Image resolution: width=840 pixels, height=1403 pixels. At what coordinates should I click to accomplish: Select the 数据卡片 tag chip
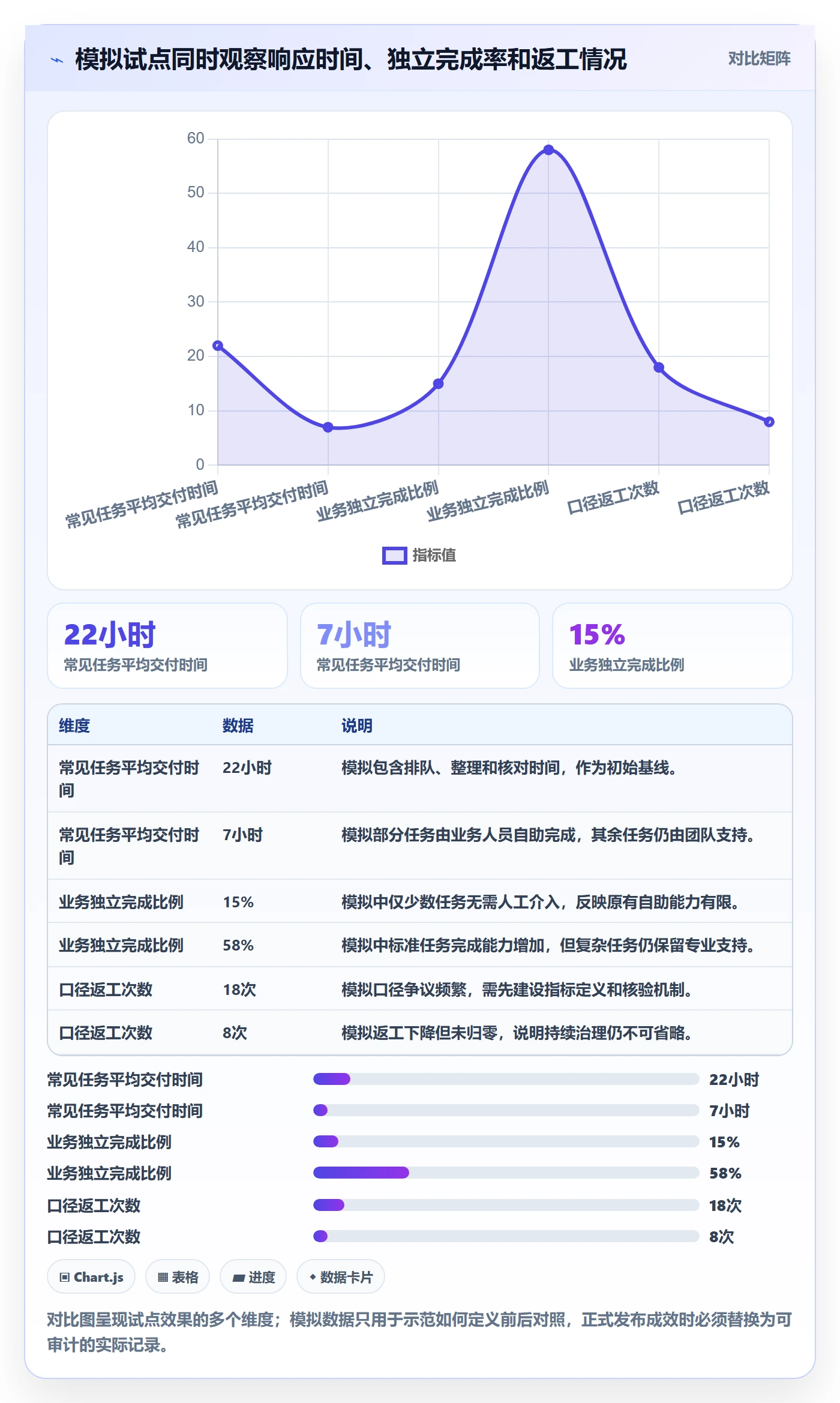tap(341, 1277)
